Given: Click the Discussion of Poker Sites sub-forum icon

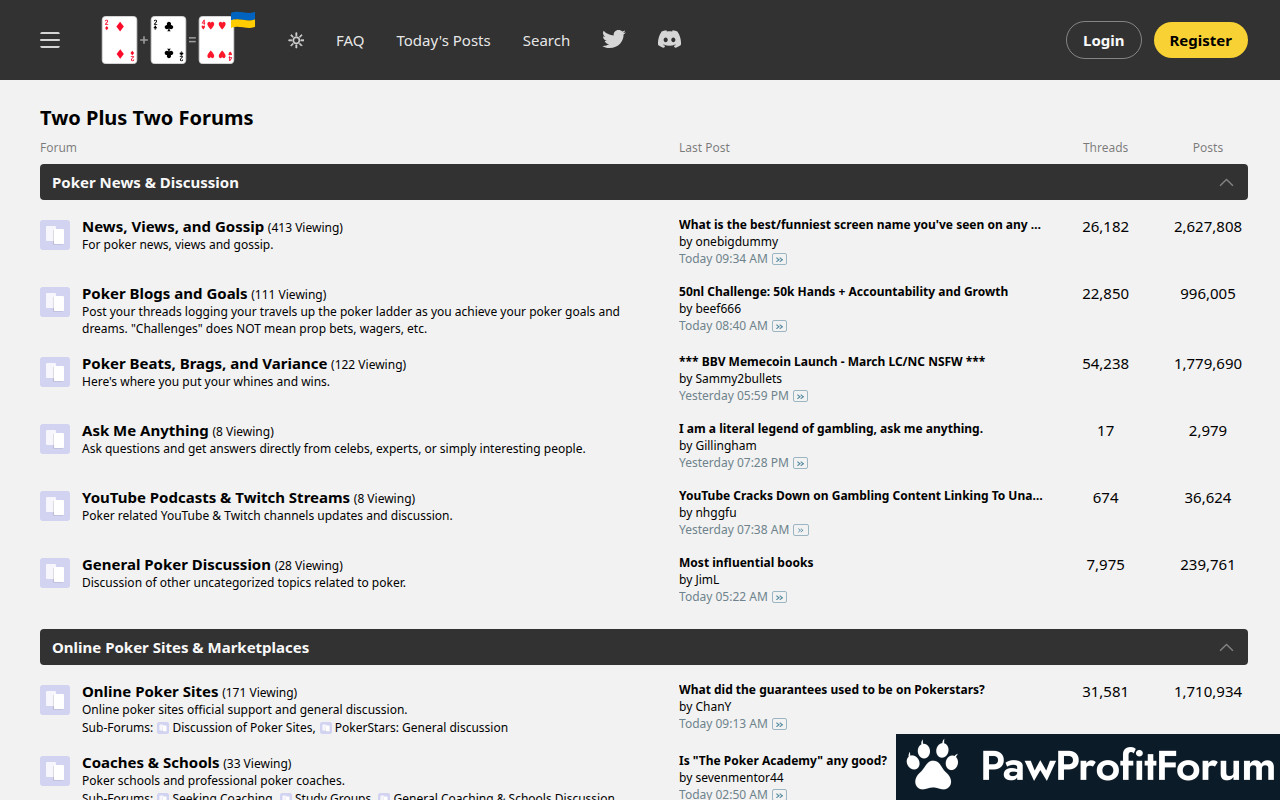Looking at the screenshot, I should [x=163, y=728].
